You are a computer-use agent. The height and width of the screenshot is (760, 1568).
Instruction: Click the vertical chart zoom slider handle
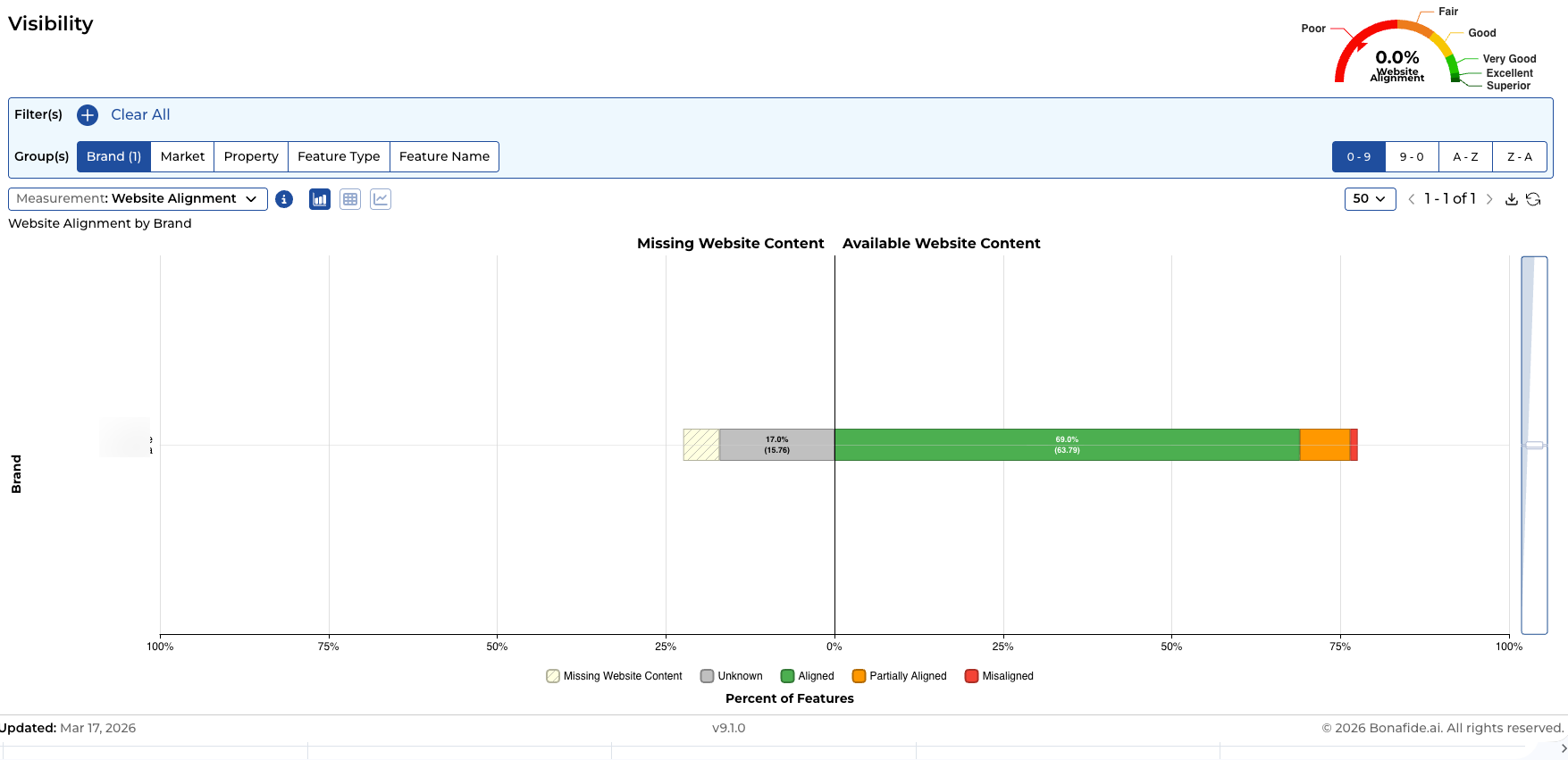pos(1534,445)
